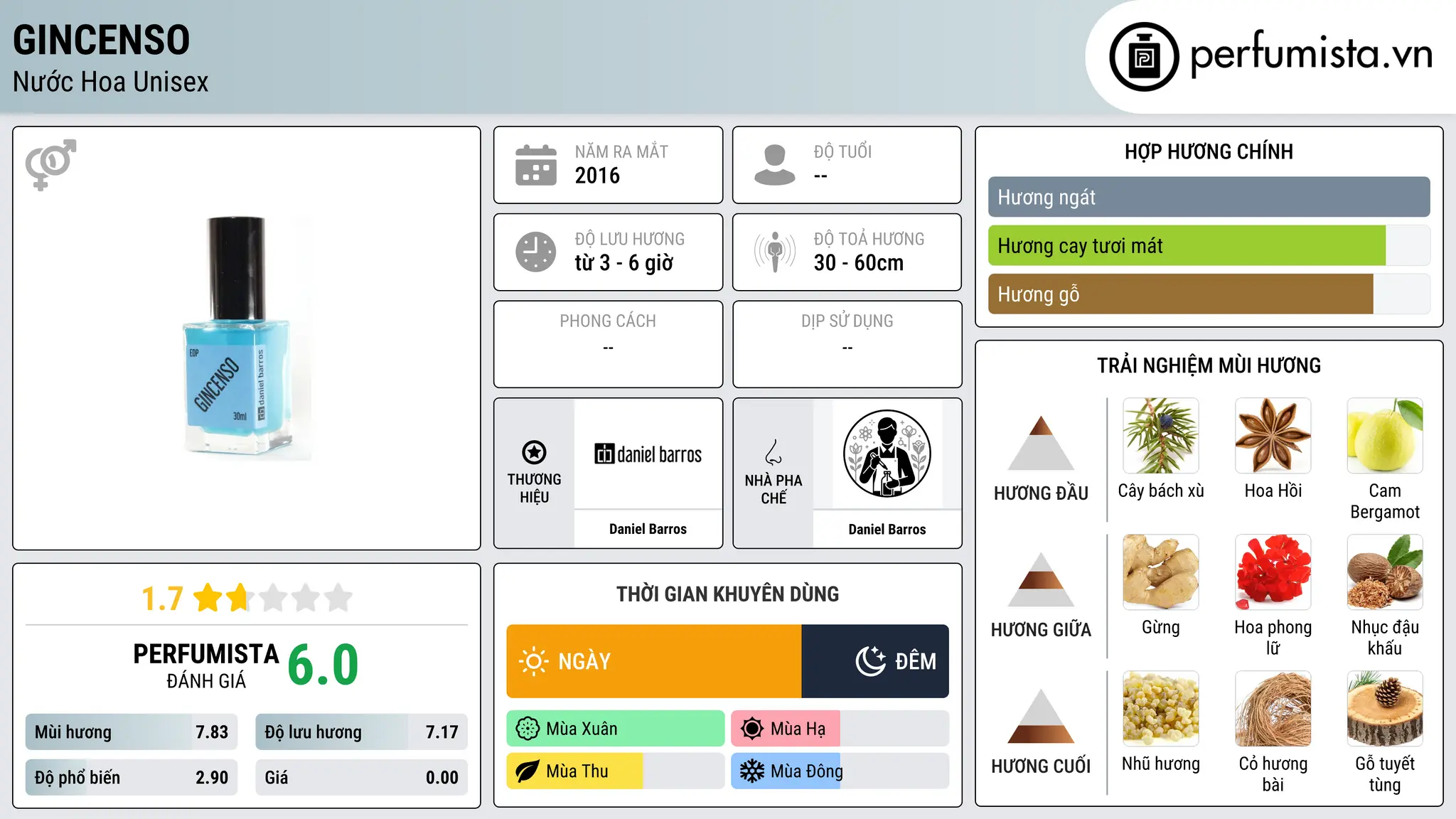Click the Hương đầu pyramid icon
Screen dimensions: 1456x819
[x=1041, y=443]
